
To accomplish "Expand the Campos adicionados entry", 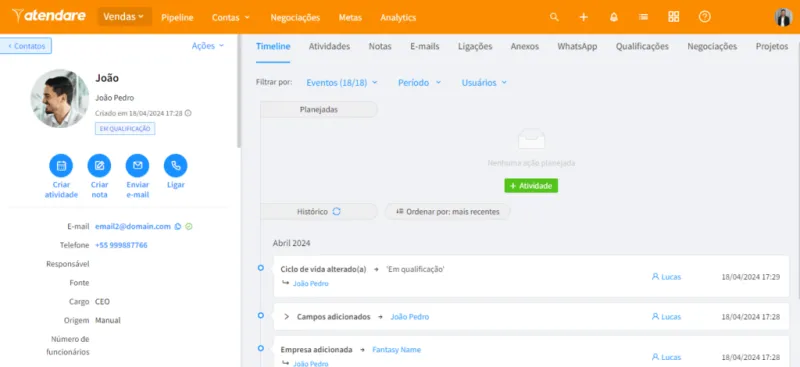I will point(287,316).
